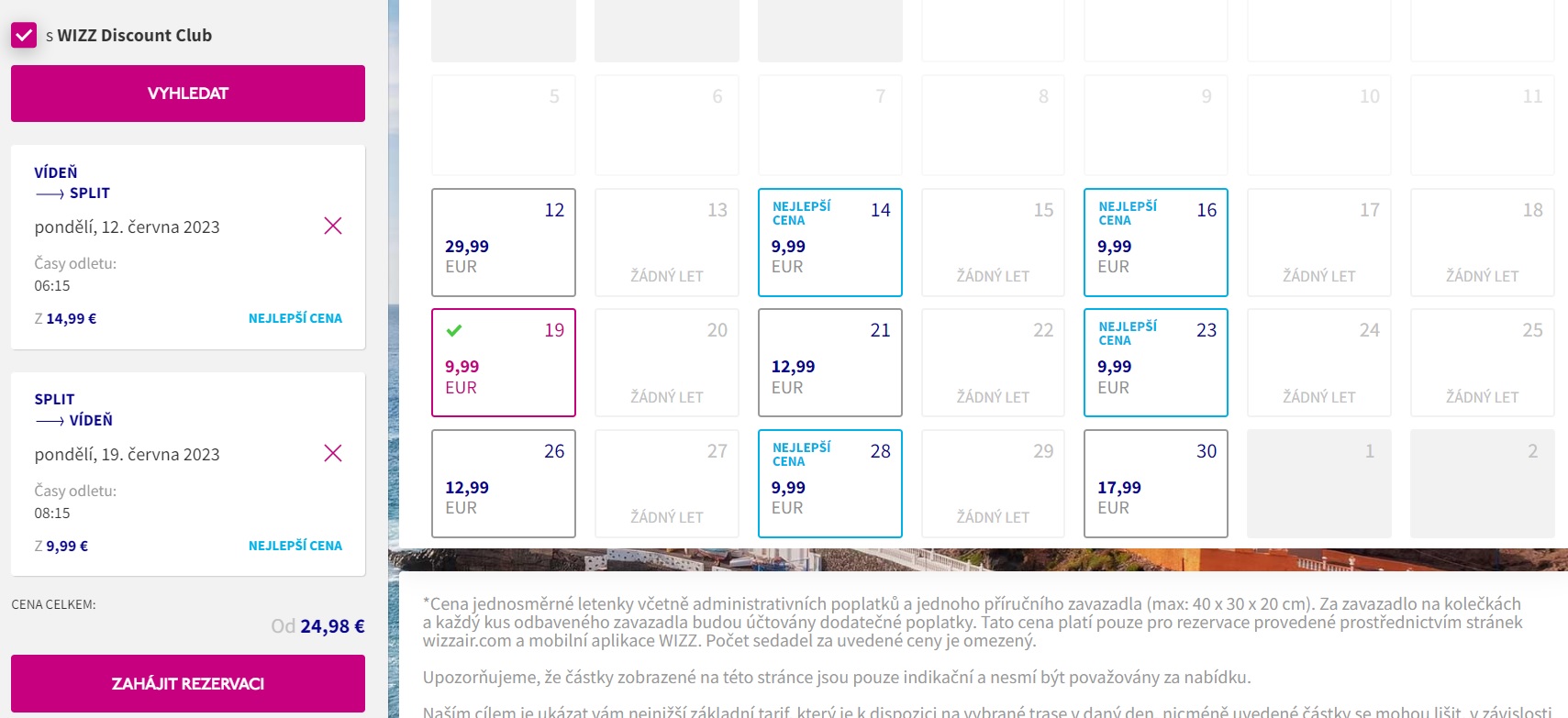
Task: Click NEJLEPŠÍ CENA label for June 12 flight
Action: tap(295, 318)
